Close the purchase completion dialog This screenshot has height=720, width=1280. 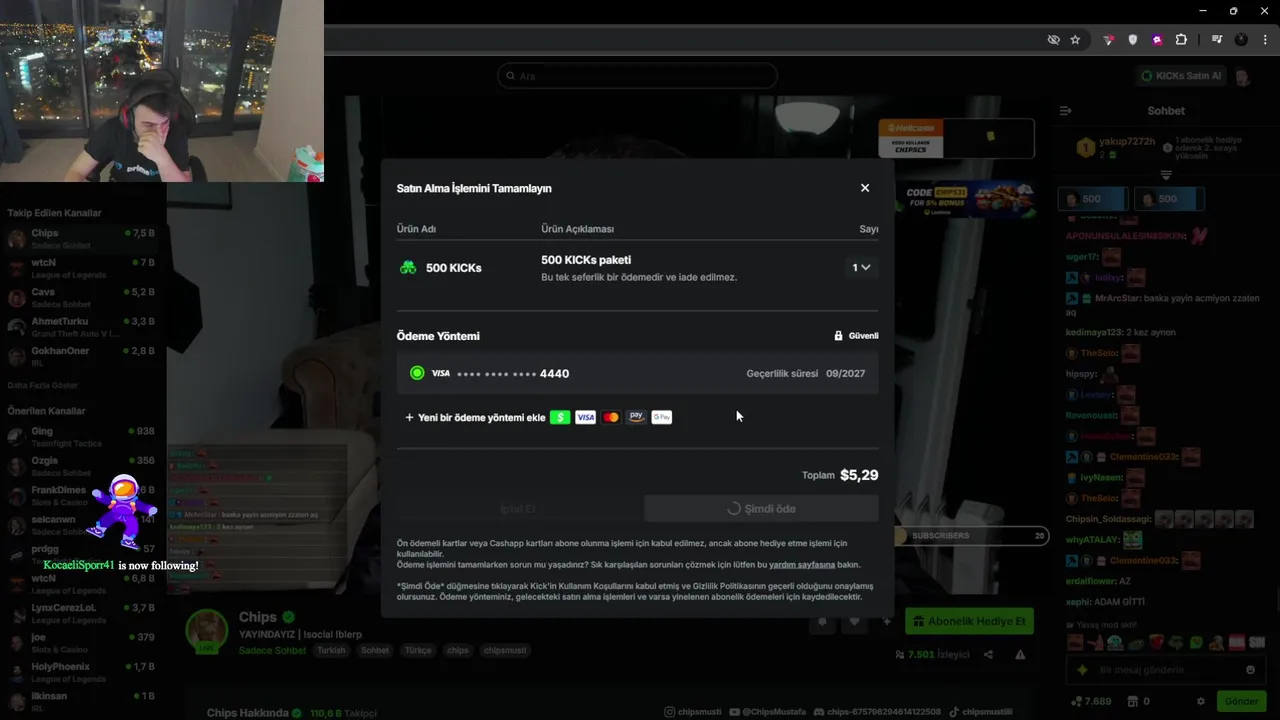pos(865,188)
